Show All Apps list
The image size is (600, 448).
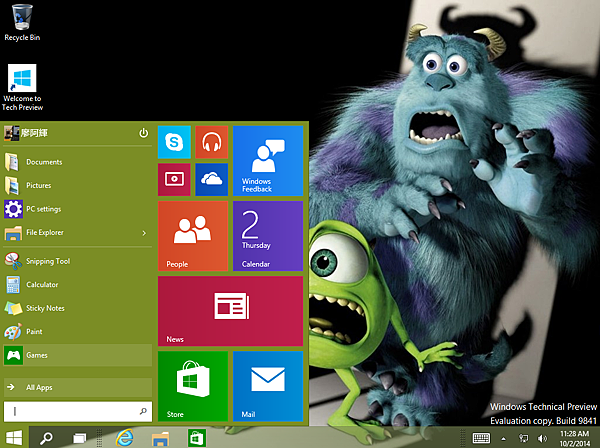[78, 388]
